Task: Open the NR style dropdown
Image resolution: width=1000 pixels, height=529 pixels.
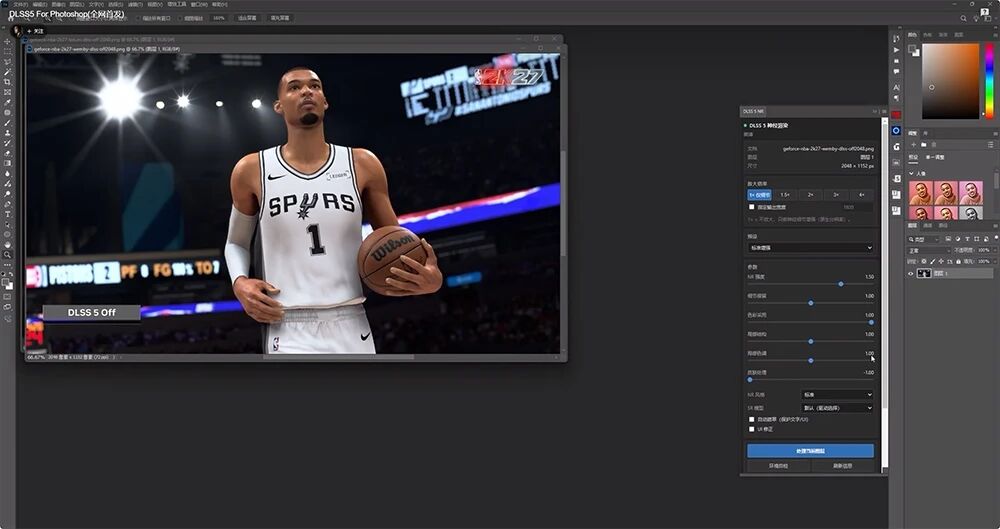Action: (837, 394)
